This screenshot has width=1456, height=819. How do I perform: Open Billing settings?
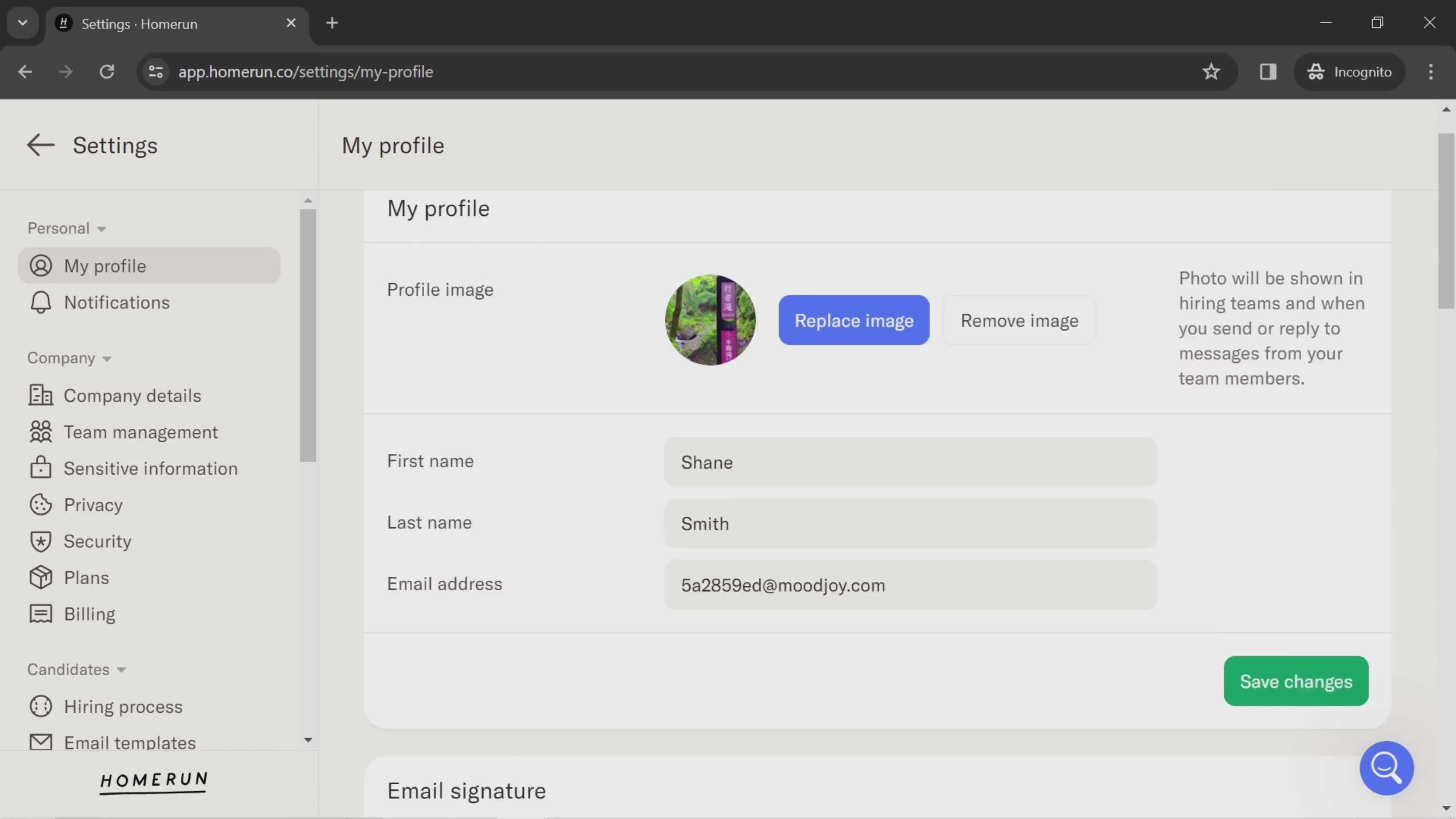tap(149, 614)
